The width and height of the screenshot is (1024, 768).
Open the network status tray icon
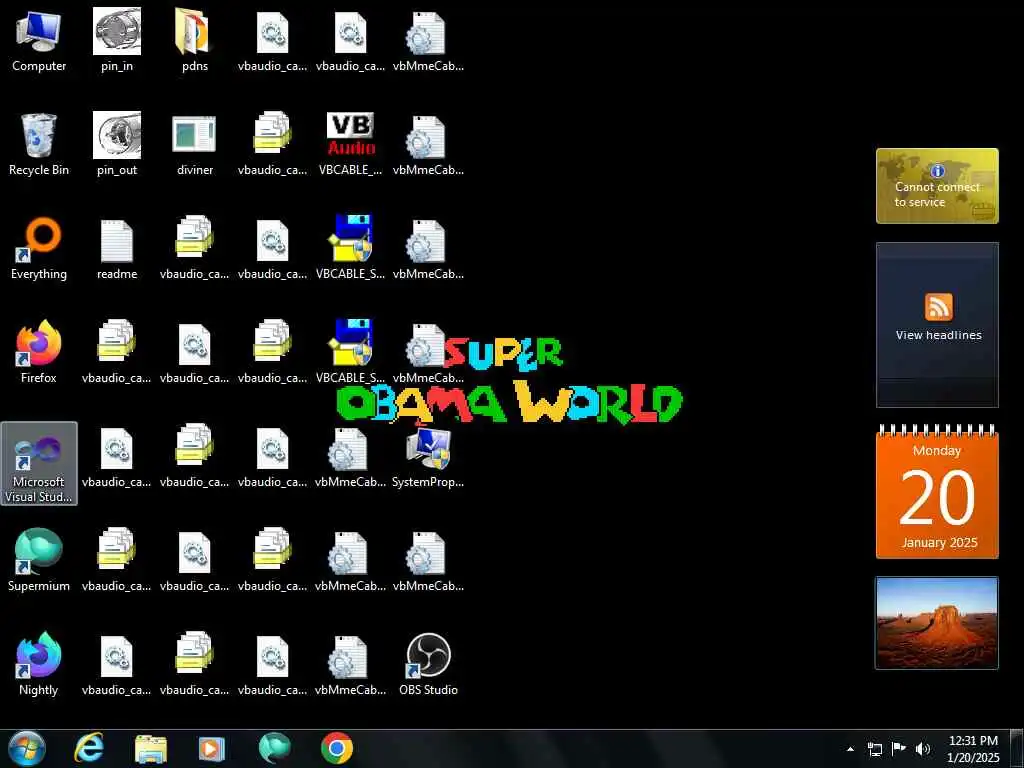tap(874, 749)
